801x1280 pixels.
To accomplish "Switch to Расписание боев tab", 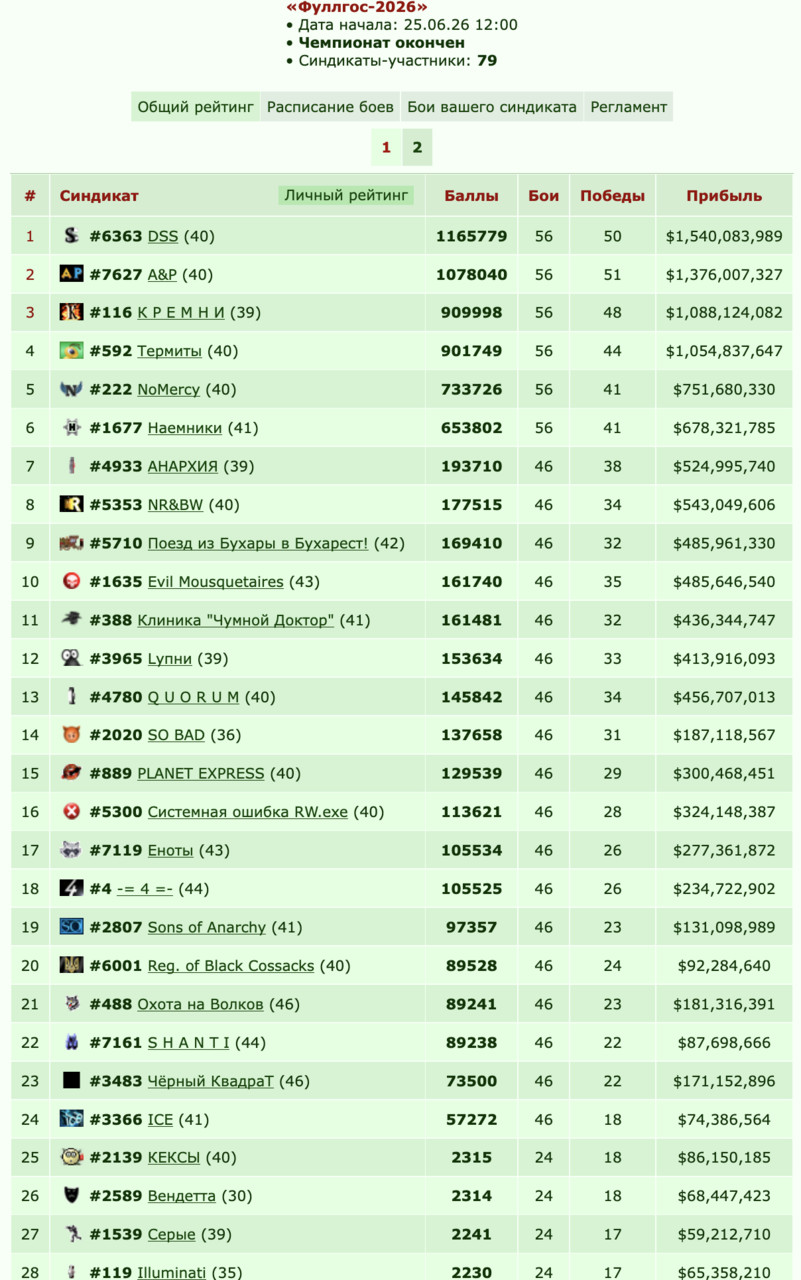I will tap(331, 107).
